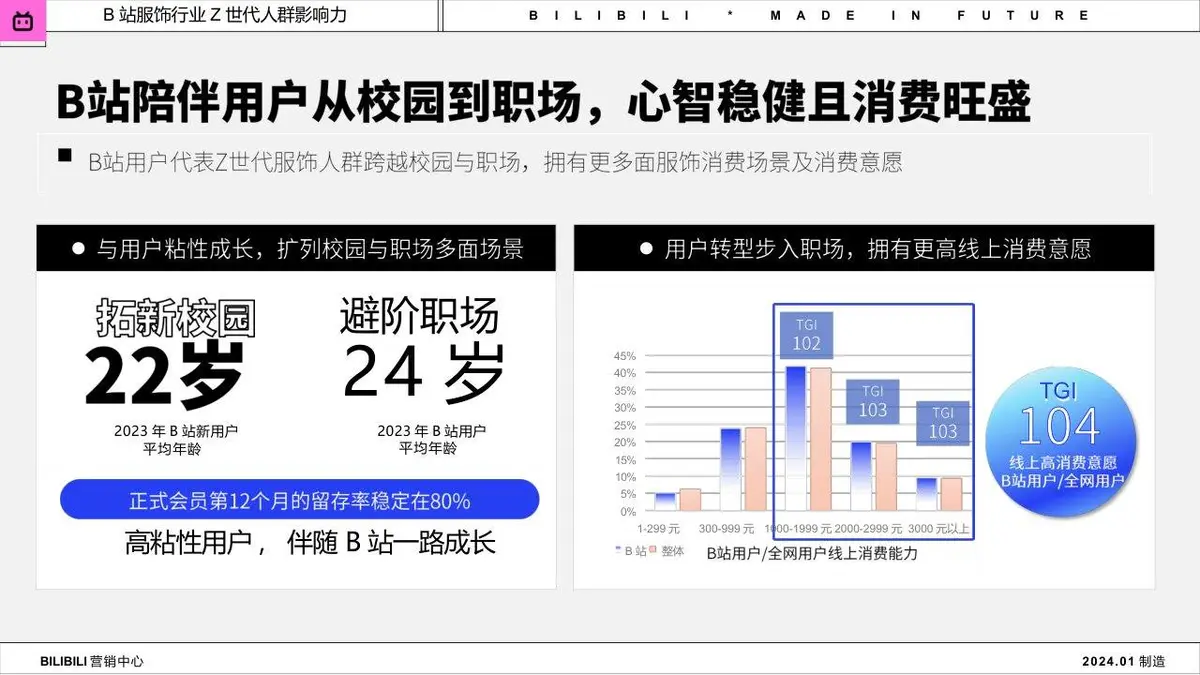Select footer date "2024.01 制造"
Viewport: 1200px width, 675px height.
coord(1123,661)
